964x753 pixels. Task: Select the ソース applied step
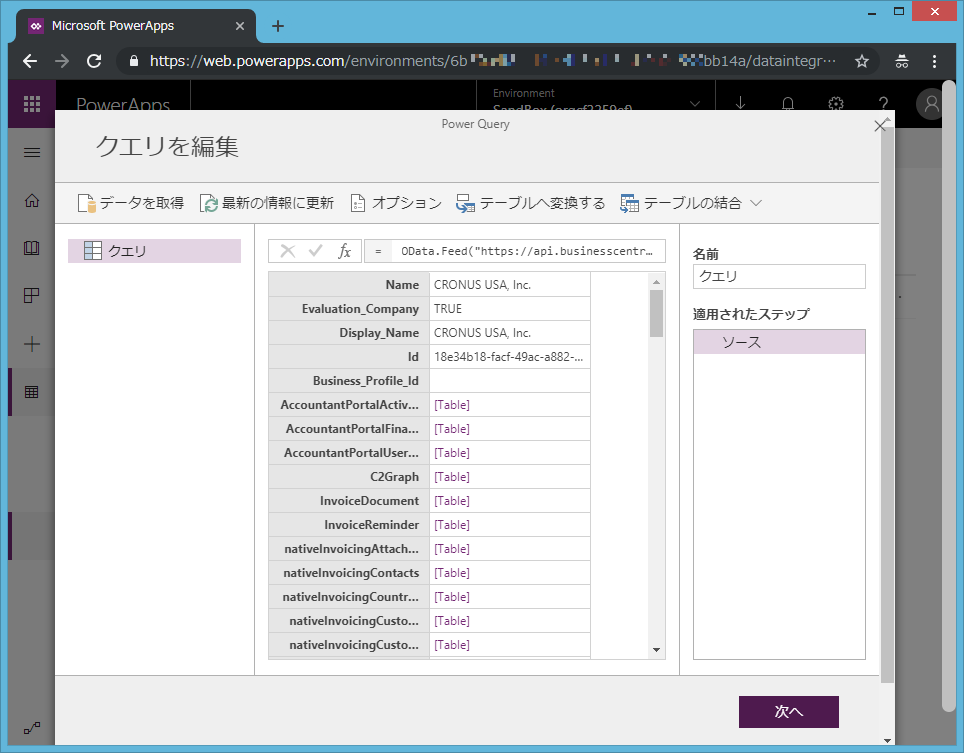click(x=778, y=342)
